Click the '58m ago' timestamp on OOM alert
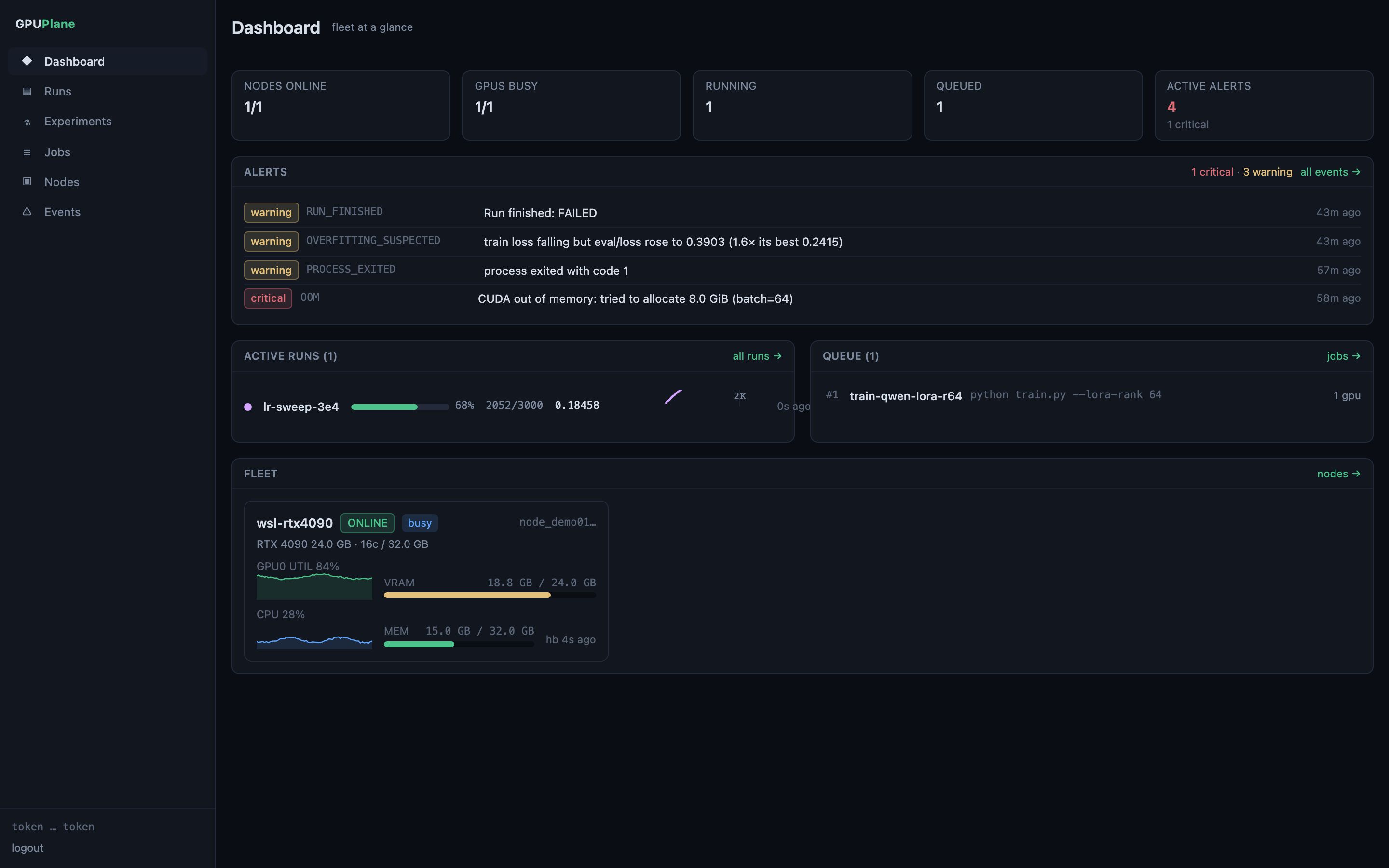Screen dimensions: 1389x868 tap(1338, 298)
